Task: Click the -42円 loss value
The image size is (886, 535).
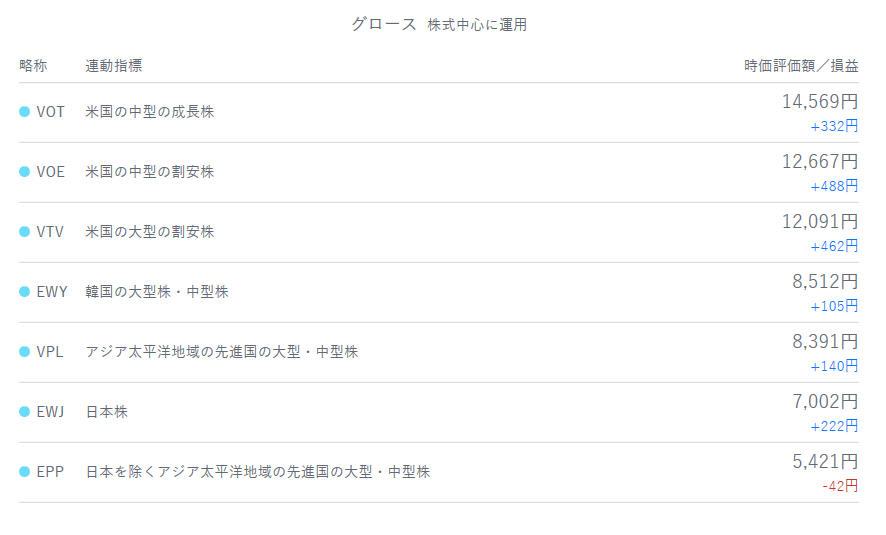Action: click(840, 486)
